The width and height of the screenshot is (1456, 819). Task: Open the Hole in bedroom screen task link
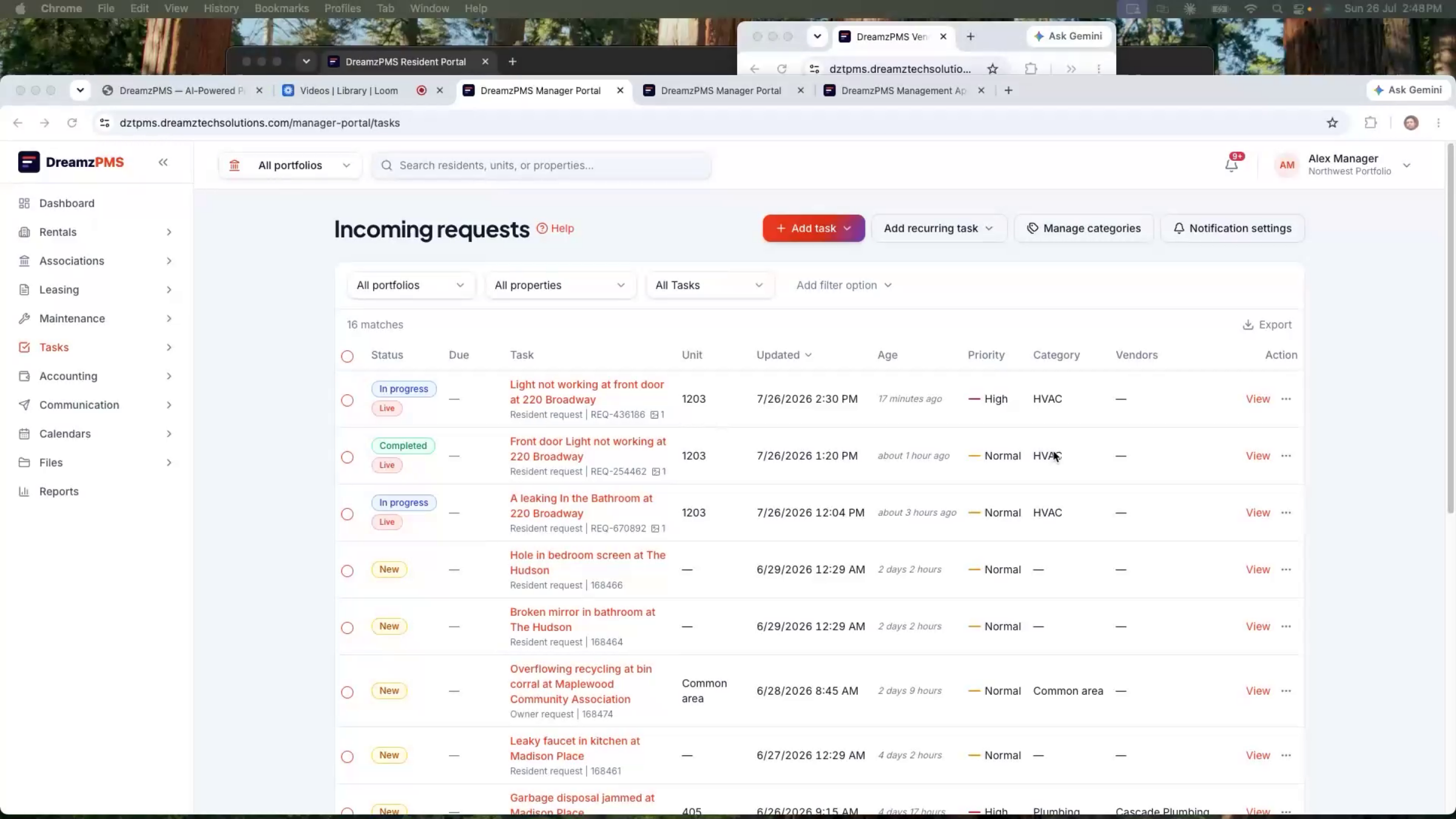[587, 562]
